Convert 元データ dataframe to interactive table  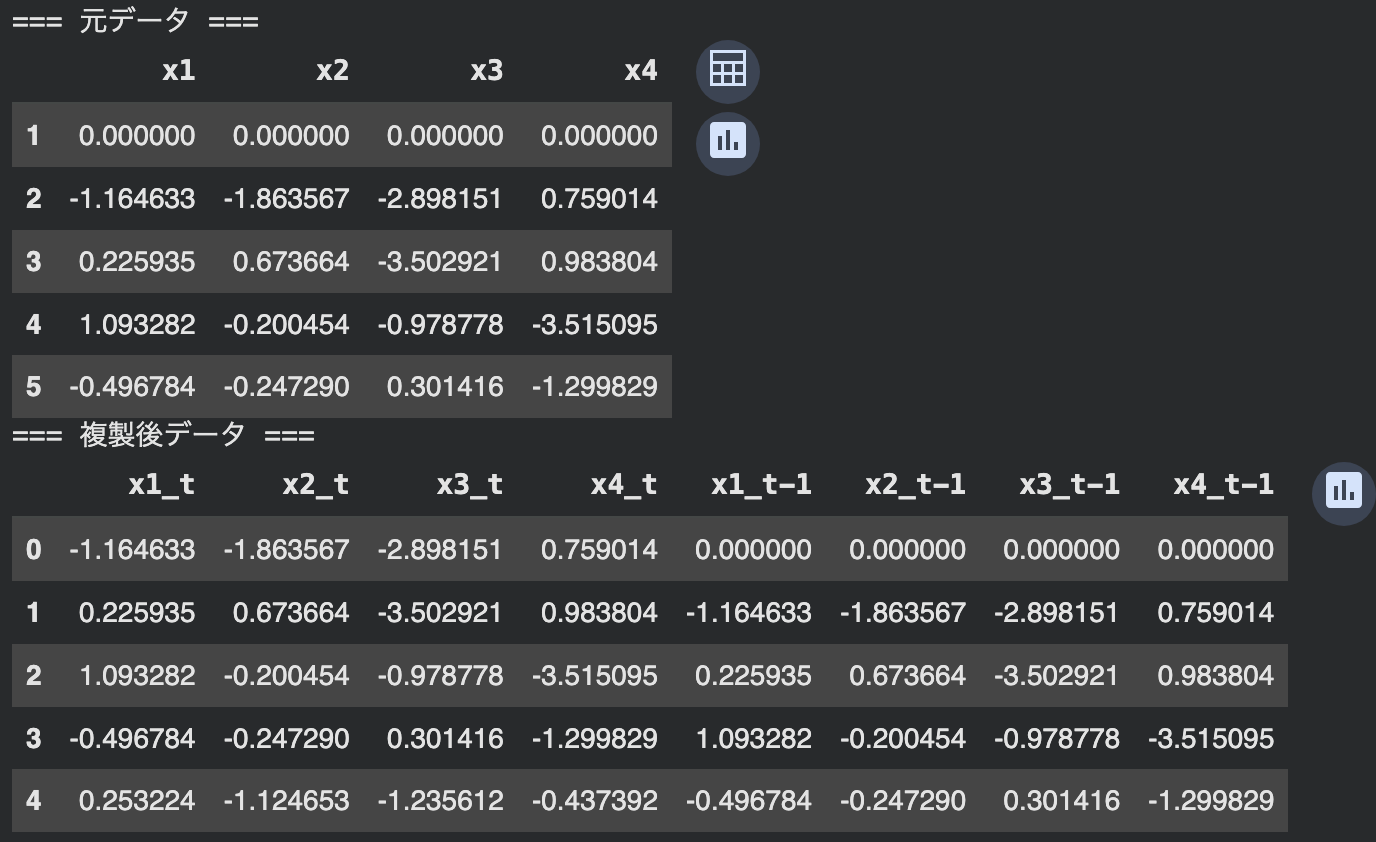tap(727, 70)
